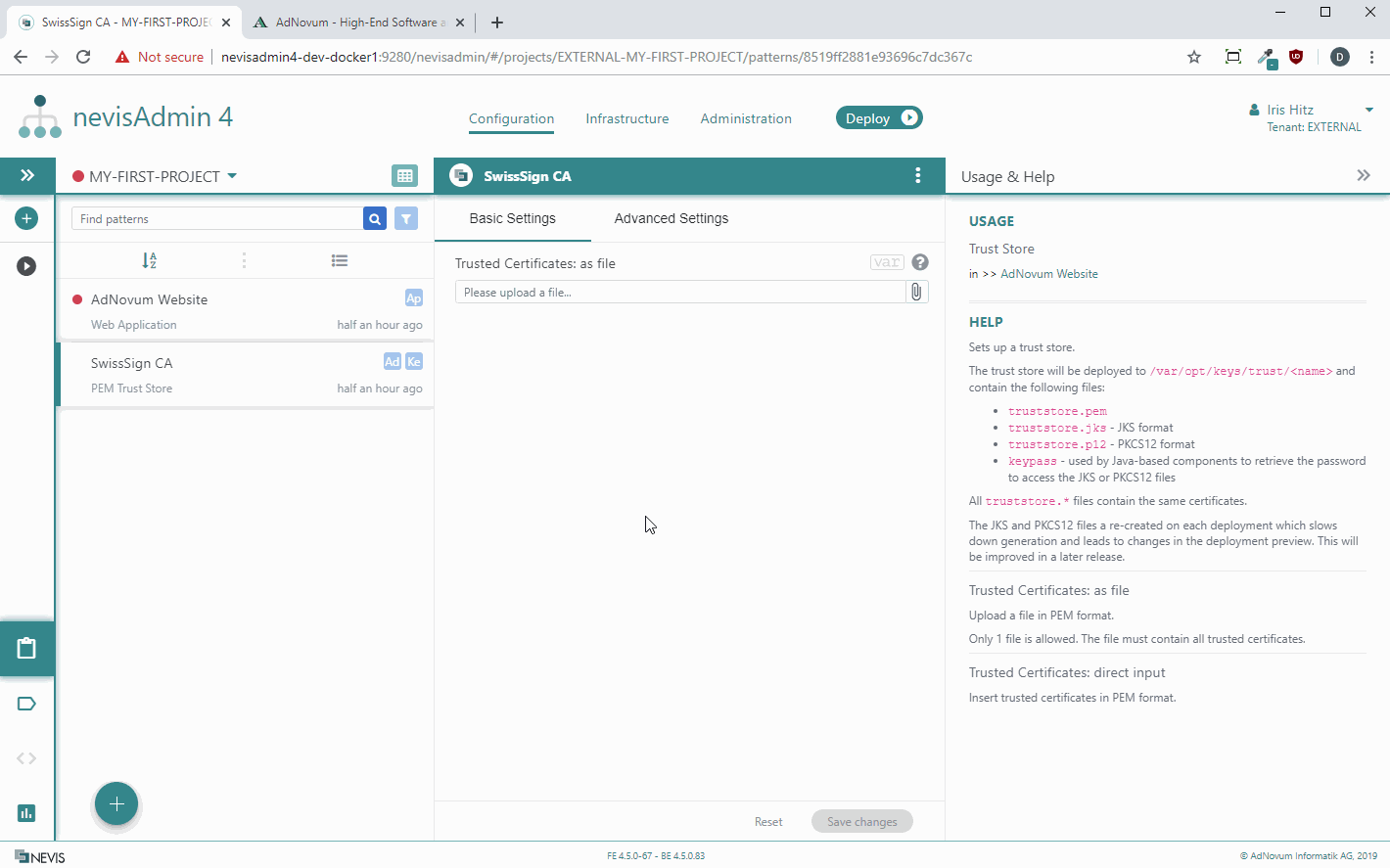This screenshot has height=868, width=1390.
Task: Switch to the AdNovum browser tab
Action: coord(358,22)
